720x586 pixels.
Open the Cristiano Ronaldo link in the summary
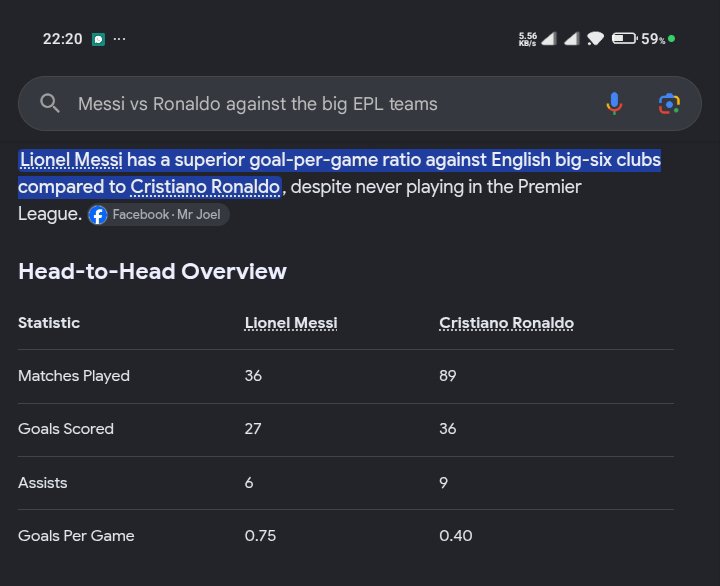(205, 187)
